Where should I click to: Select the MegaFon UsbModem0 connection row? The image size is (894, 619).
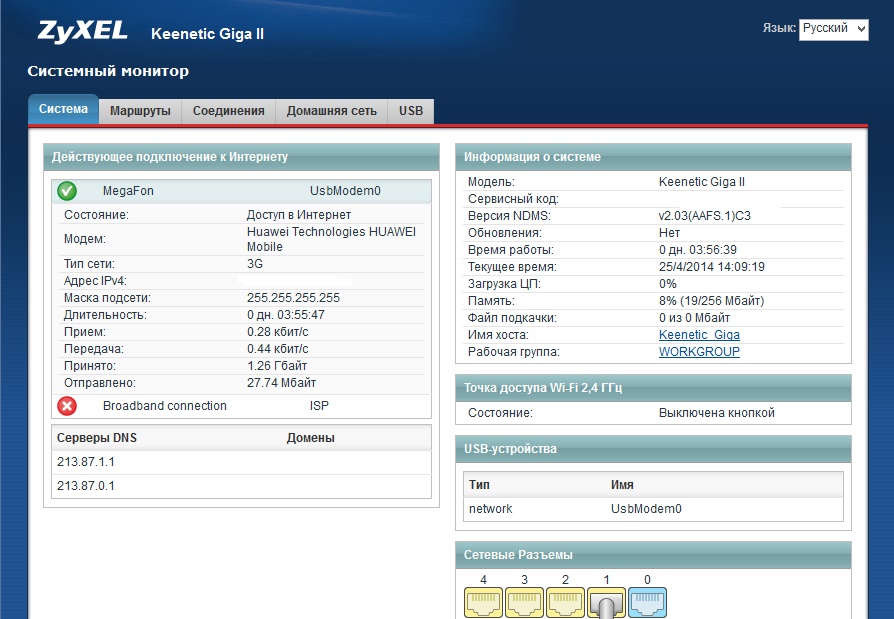[241, 191]
